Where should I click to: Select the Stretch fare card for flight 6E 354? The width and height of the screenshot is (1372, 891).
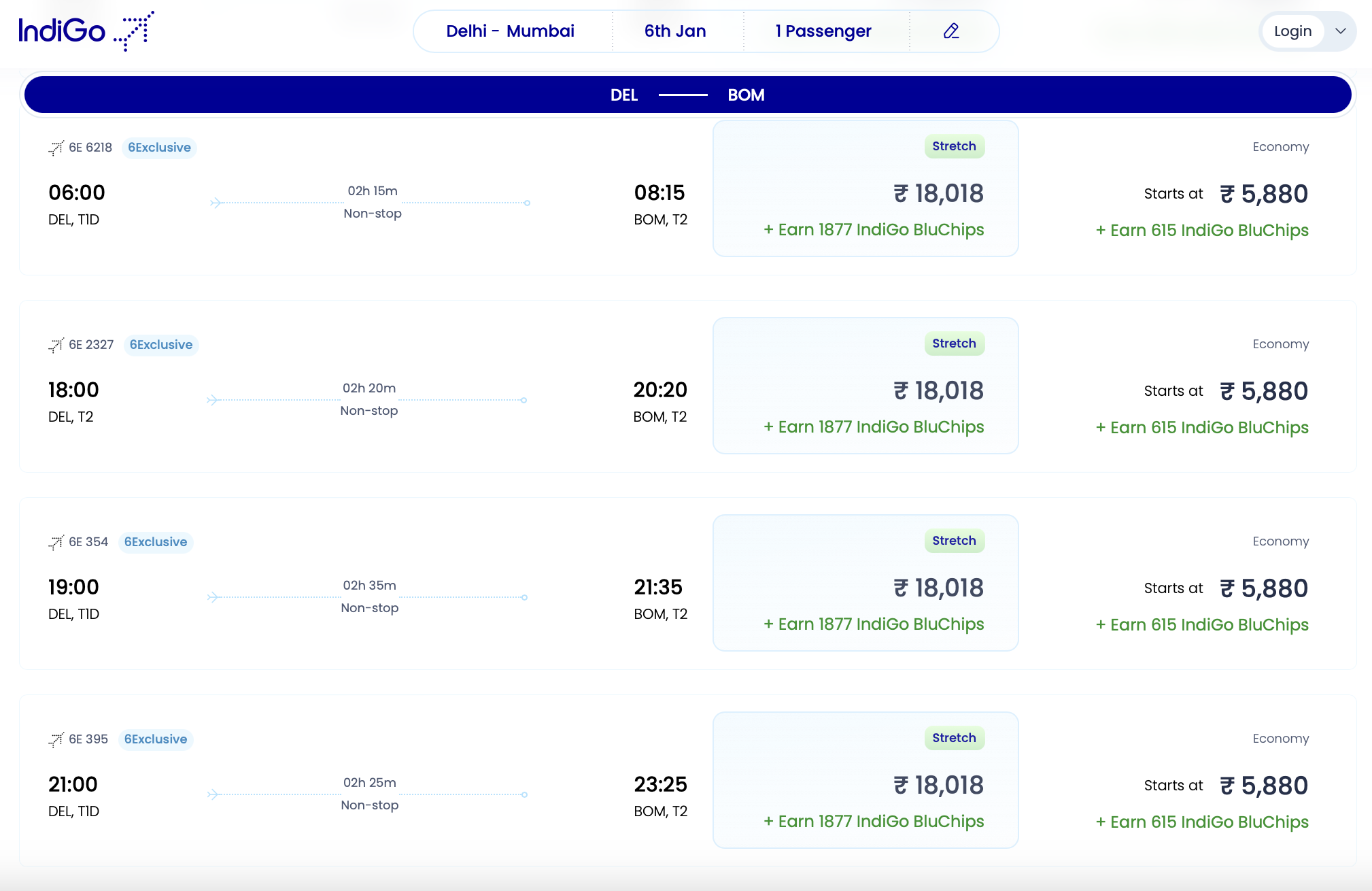(865, 583)
